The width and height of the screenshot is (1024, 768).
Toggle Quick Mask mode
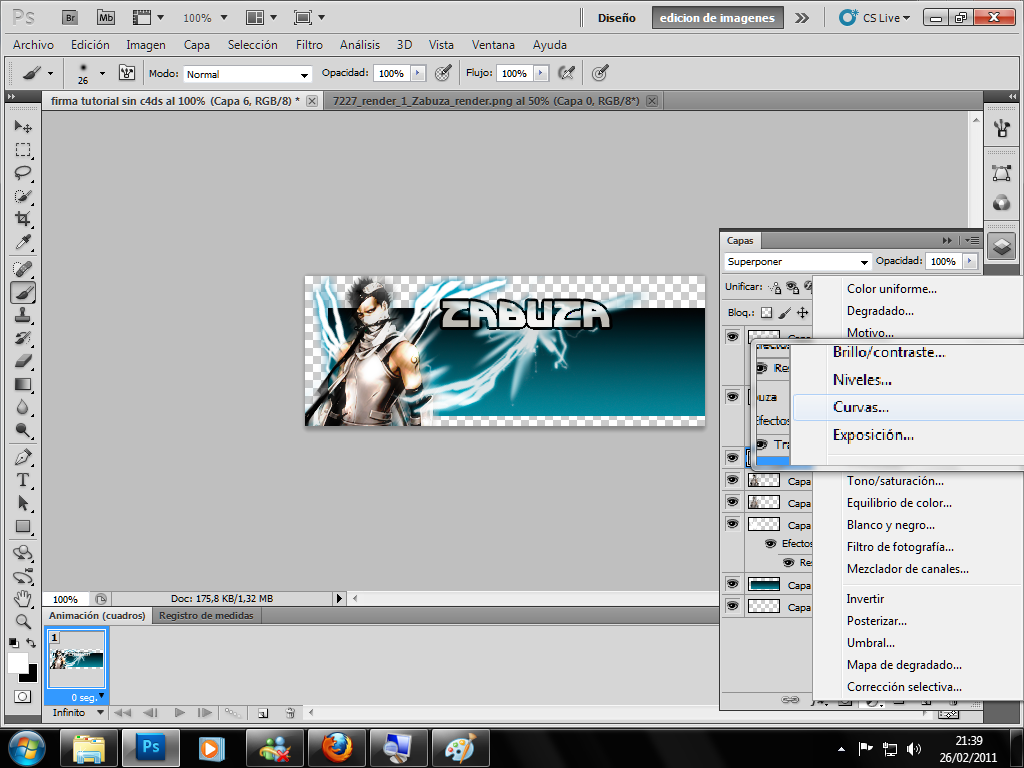click(x=22, y=696)
